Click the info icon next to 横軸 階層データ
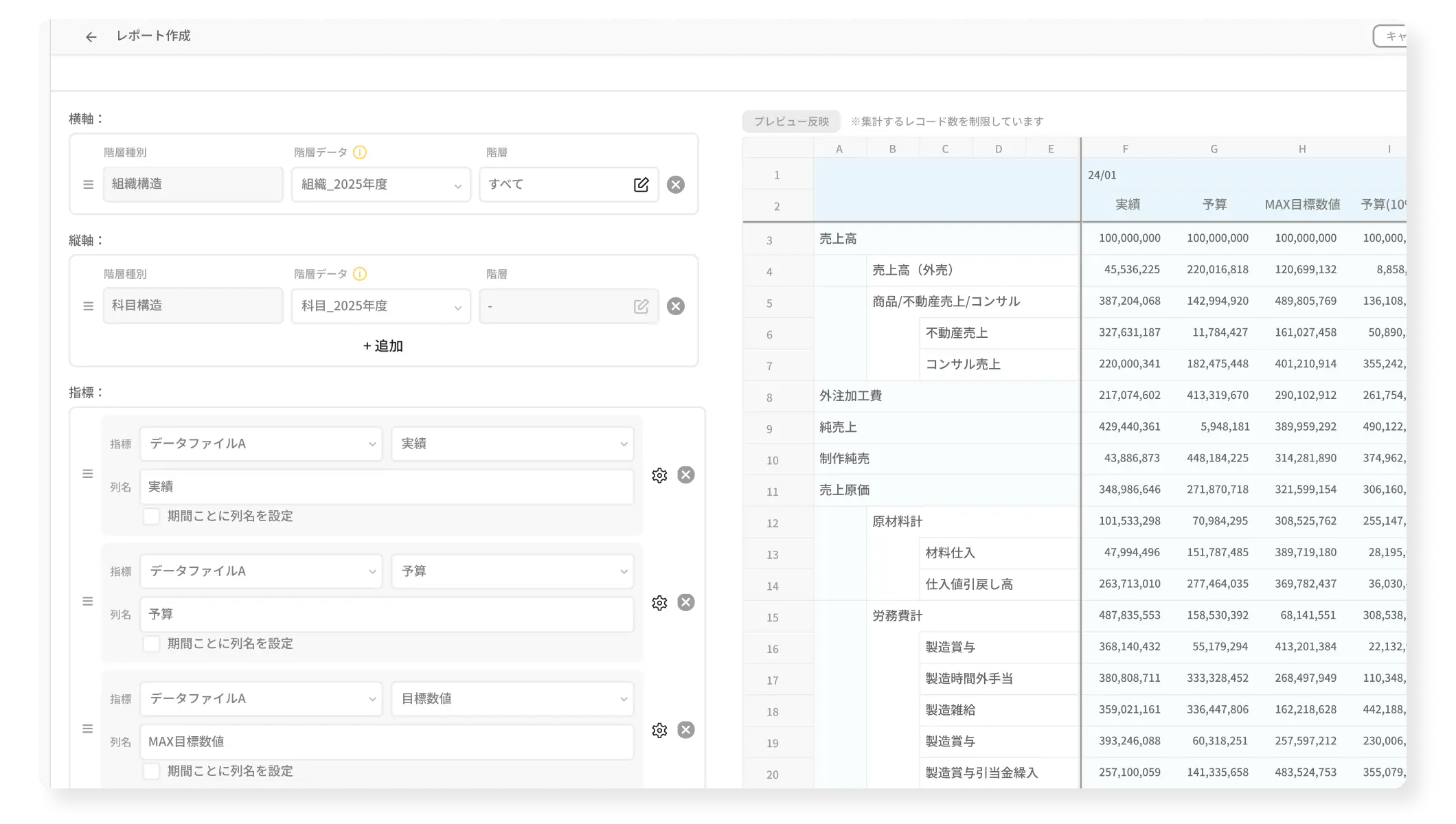Viewport: 1456px width, 824px height. coord(360,152)
